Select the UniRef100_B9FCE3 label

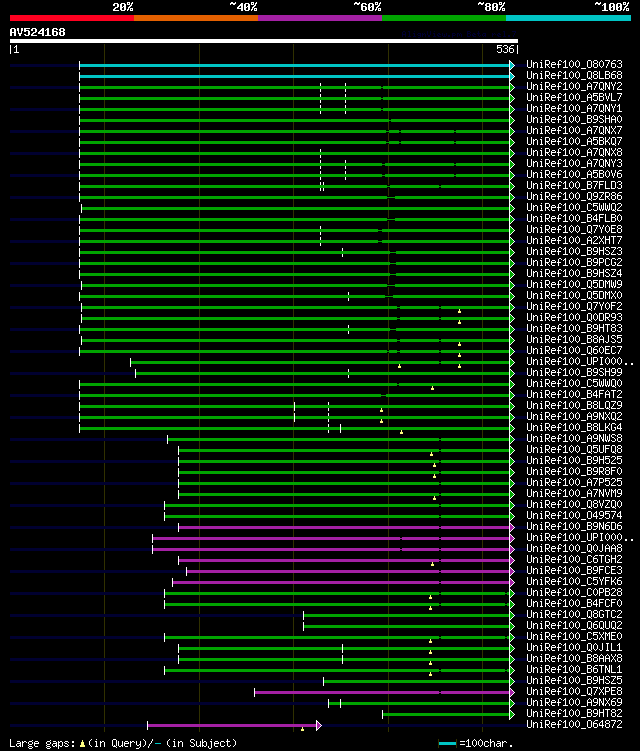(574, 571)
